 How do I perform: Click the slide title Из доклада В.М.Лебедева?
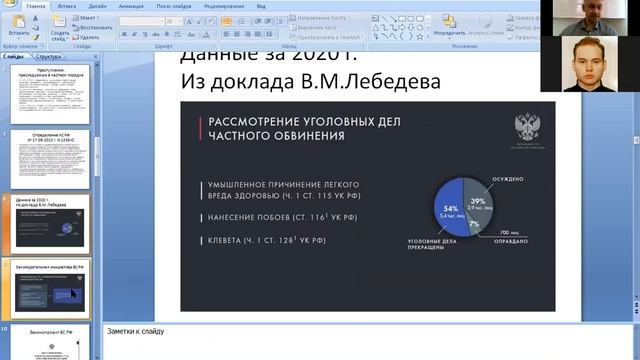pos(311,81)
